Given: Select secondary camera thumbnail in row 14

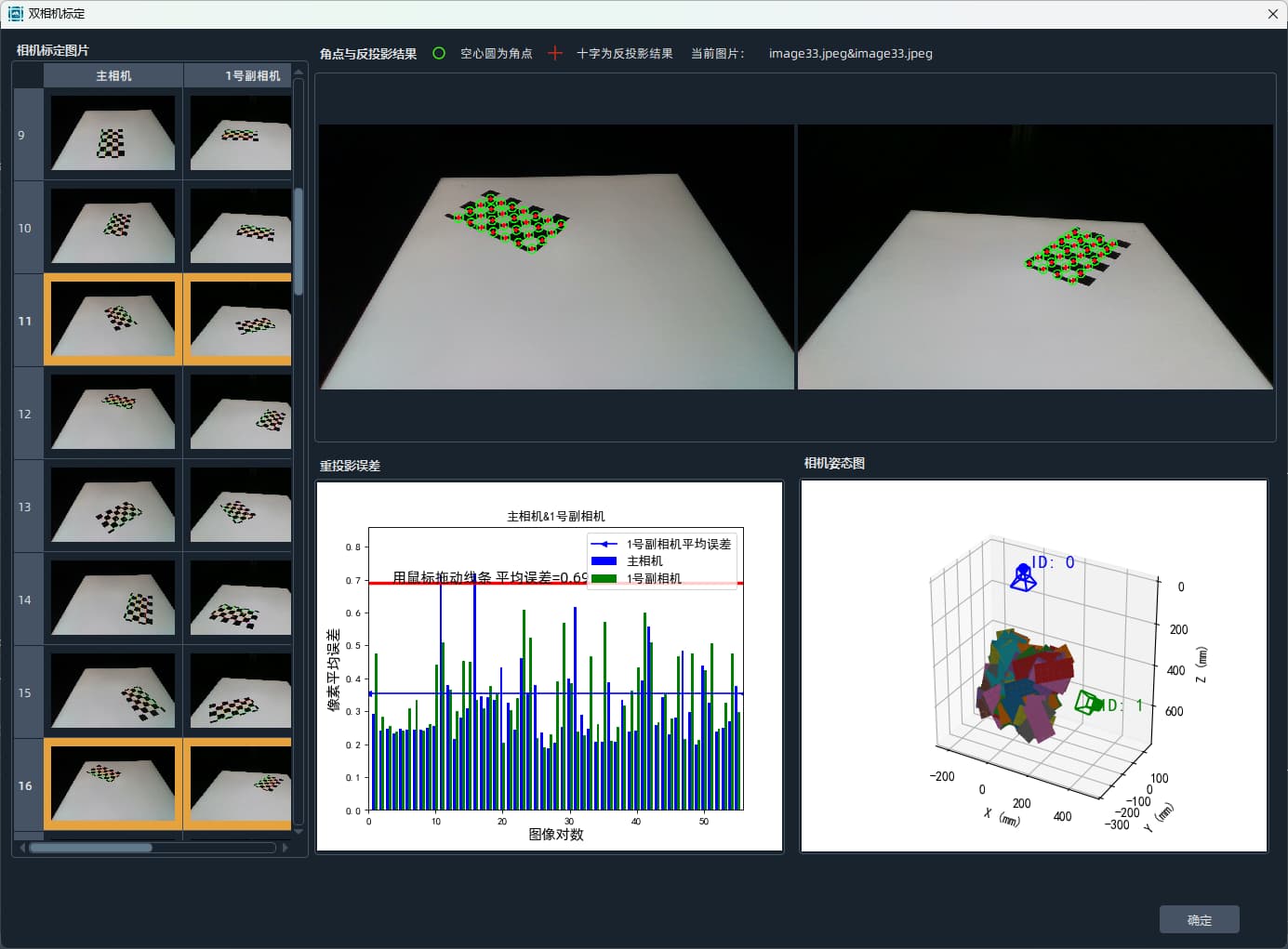Looking at the screenshot, I should tap(239, 599).
